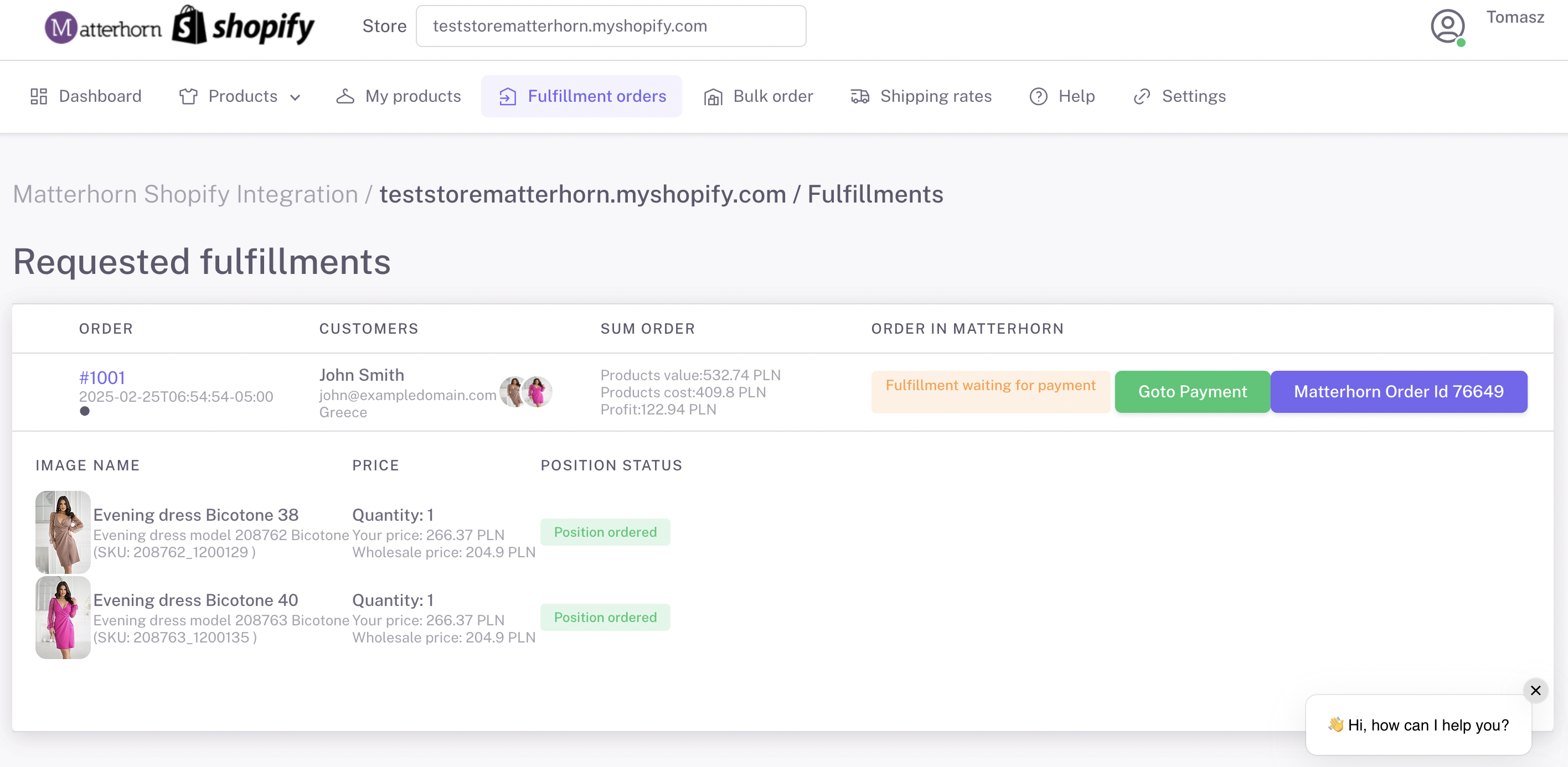Image resolution: width=1568 pixels, height=767 pixels.
Task: Click the Dashboard grid icon
Action: point(39,96)
